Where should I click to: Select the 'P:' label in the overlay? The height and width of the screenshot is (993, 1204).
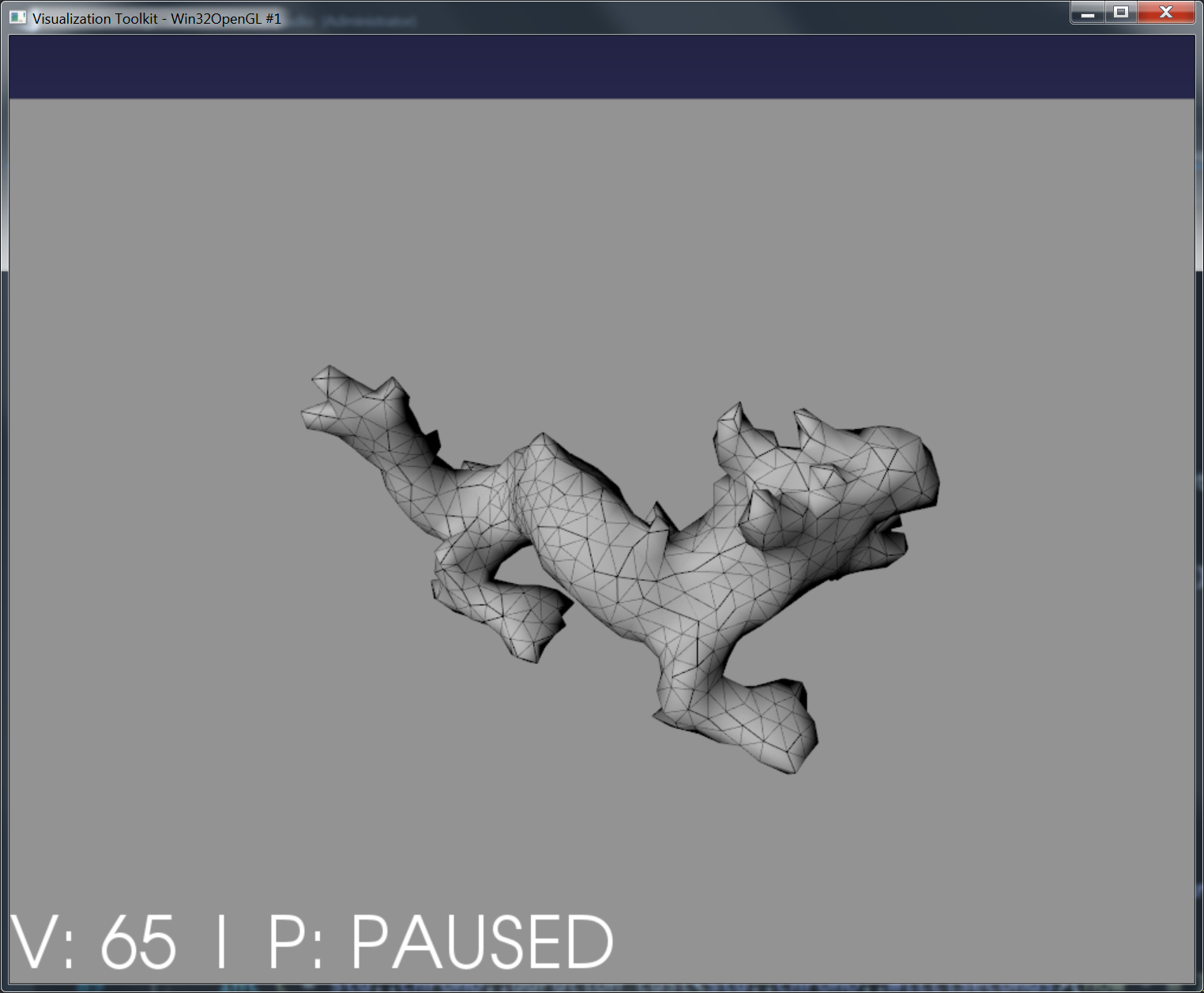(x=295, y=942)
